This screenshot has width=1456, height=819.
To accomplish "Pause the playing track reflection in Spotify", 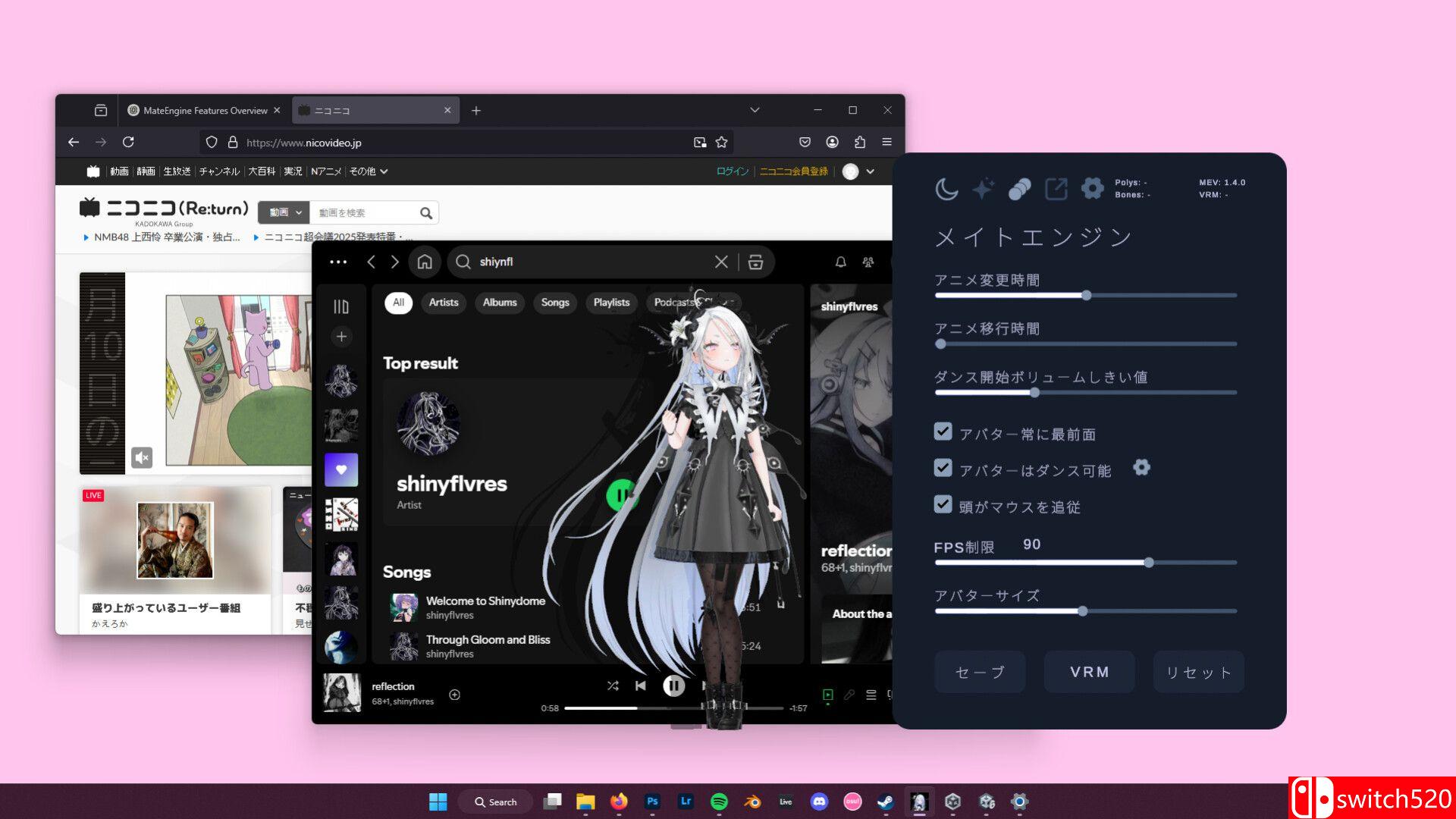I will (x=673, y=686).
